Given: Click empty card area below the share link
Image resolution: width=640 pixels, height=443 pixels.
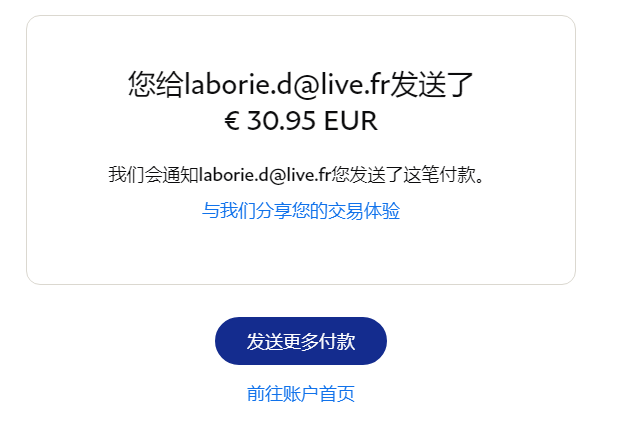Looking at the screenshot, I should click(301, 253).
